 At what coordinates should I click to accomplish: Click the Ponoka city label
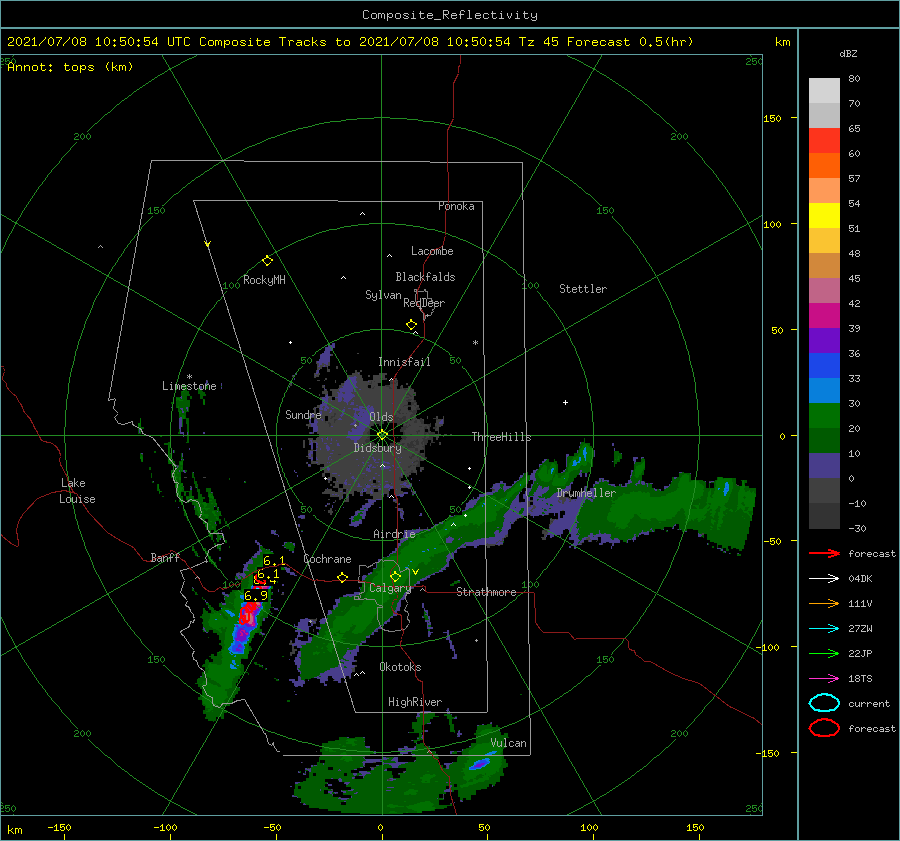click(456, 206)
